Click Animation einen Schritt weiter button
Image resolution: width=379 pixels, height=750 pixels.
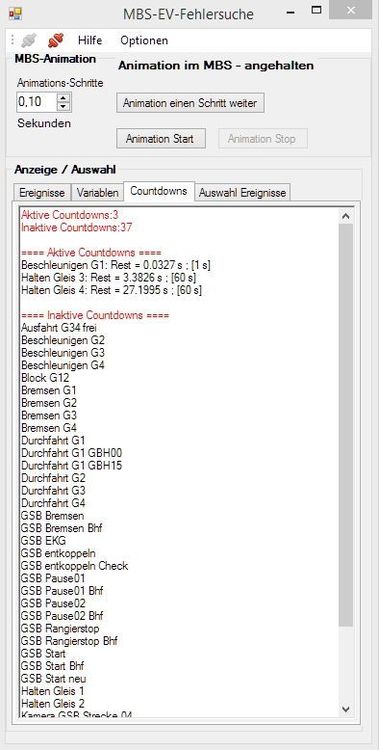[190, 103]
